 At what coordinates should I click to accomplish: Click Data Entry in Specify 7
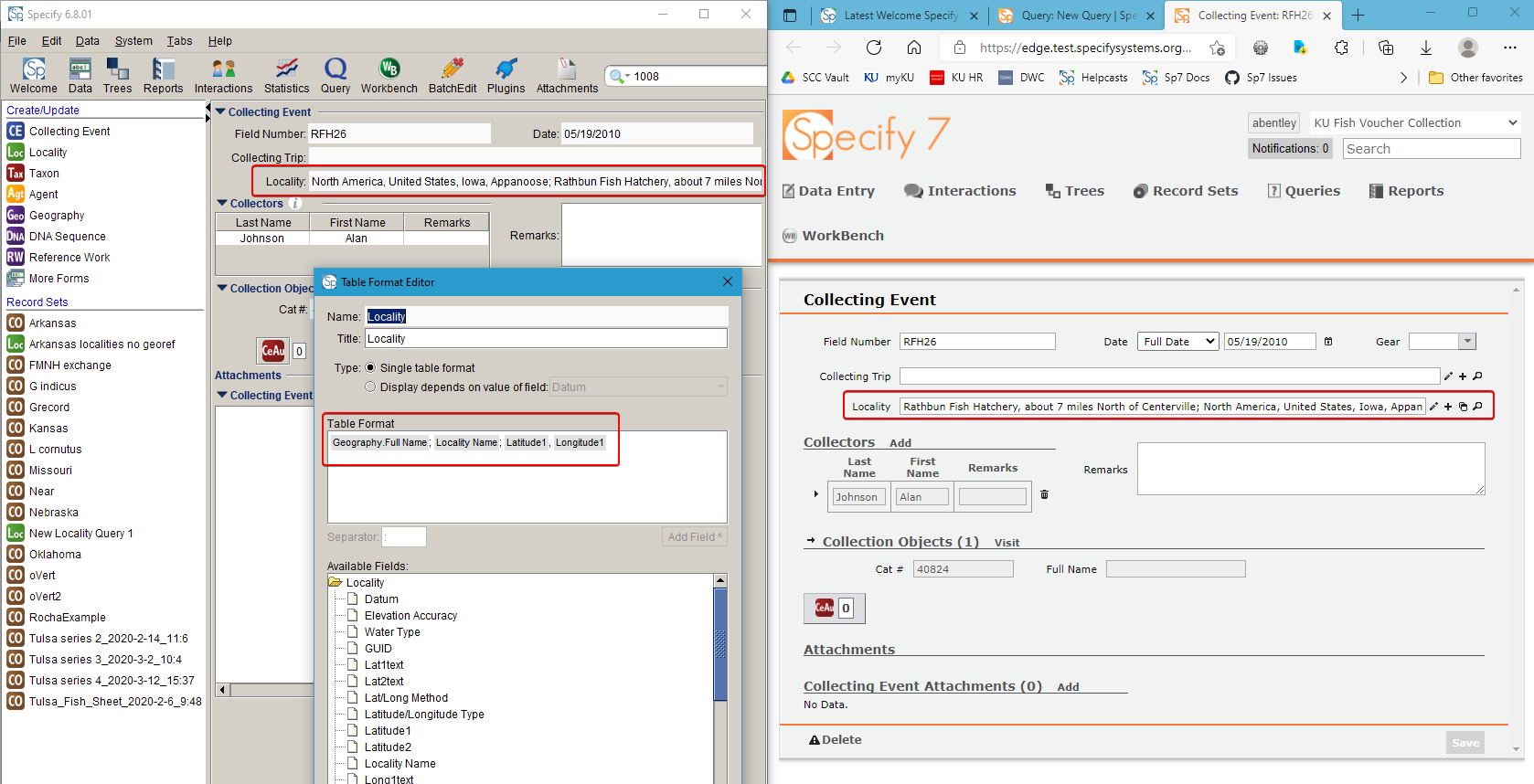[x=828, y=191]
